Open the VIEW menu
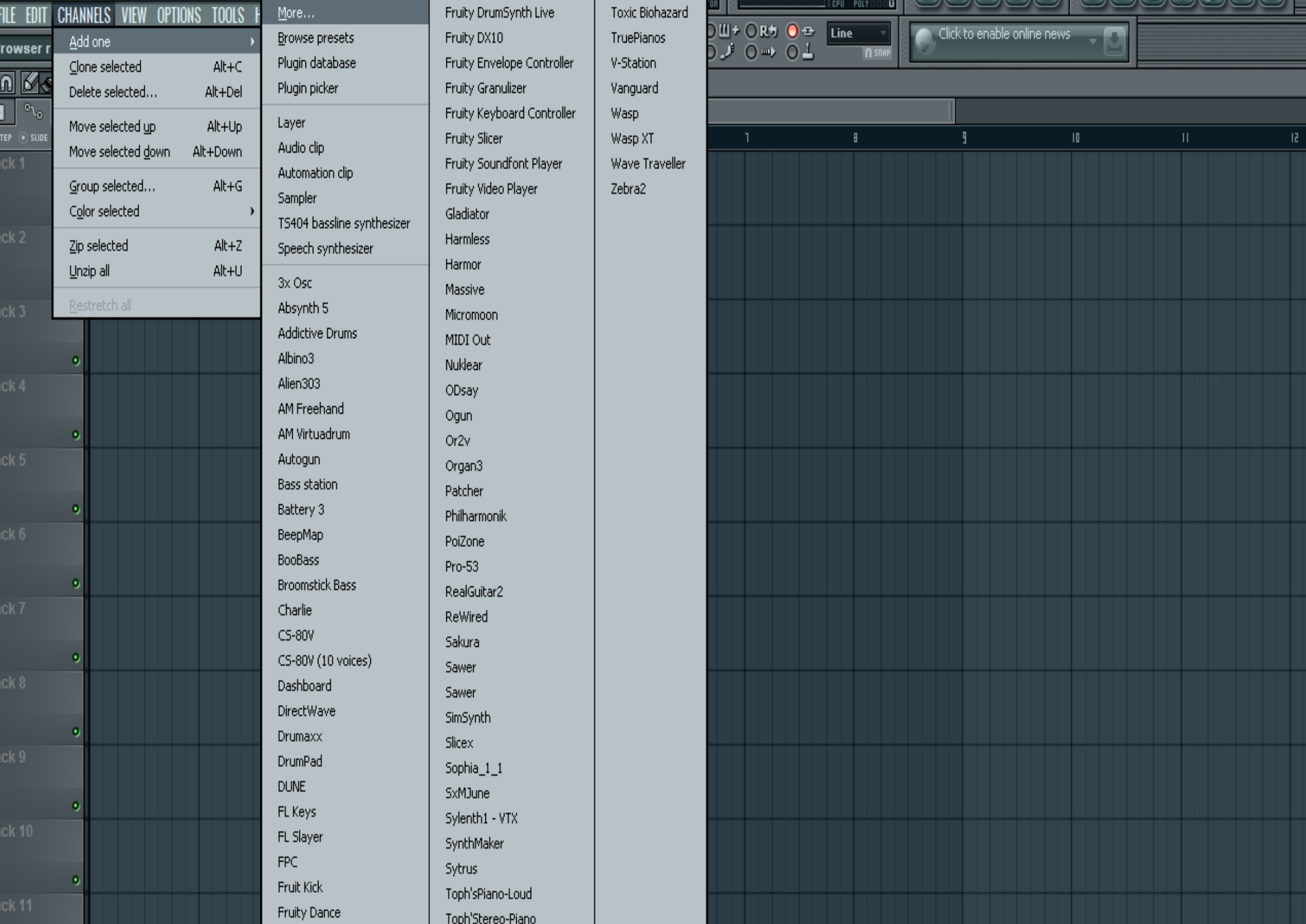Screen dimensions: 1306x924 134,15
